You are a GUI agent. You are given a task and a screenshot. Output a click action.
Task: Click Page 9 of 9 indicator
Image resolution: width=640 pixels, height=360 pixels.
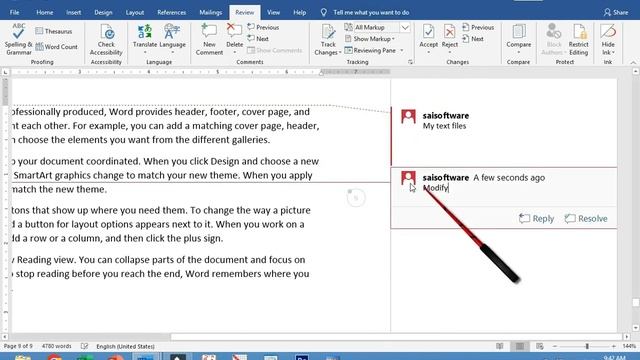(18, 346)
